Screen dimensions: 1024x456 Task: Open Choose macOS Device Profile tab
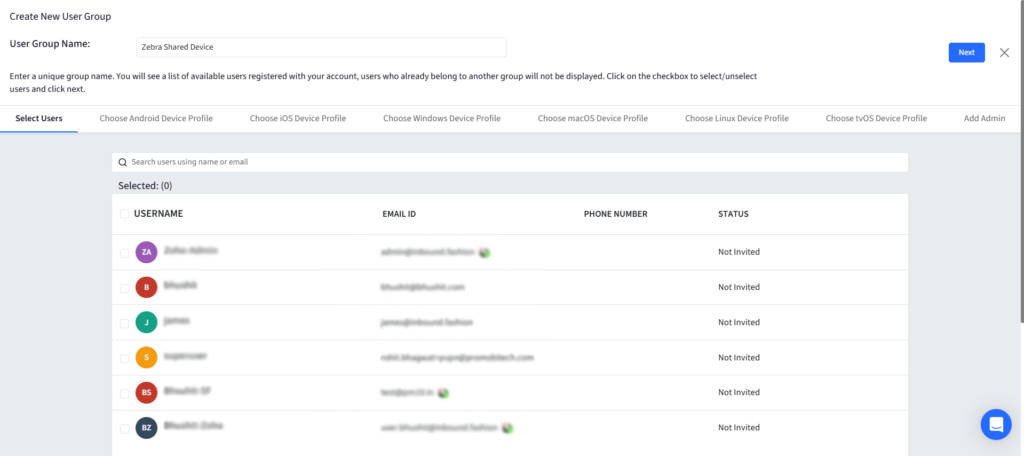592,118
